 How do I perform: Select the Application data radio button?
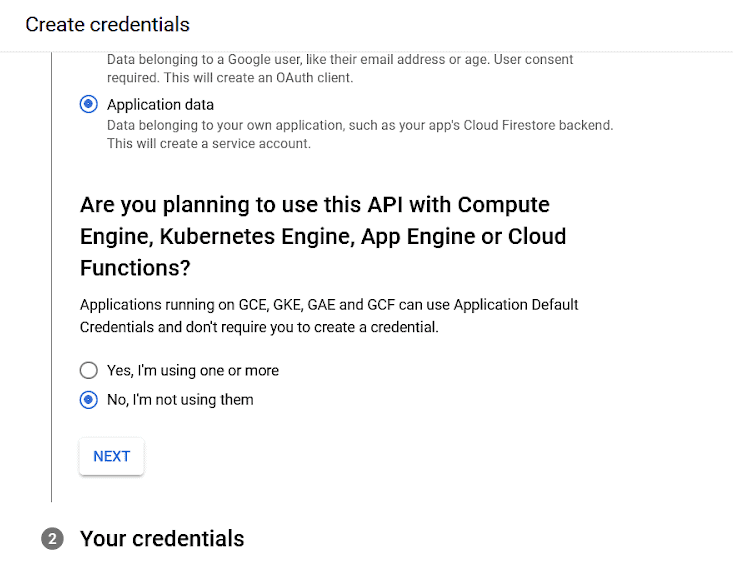[x=89, y=104]
